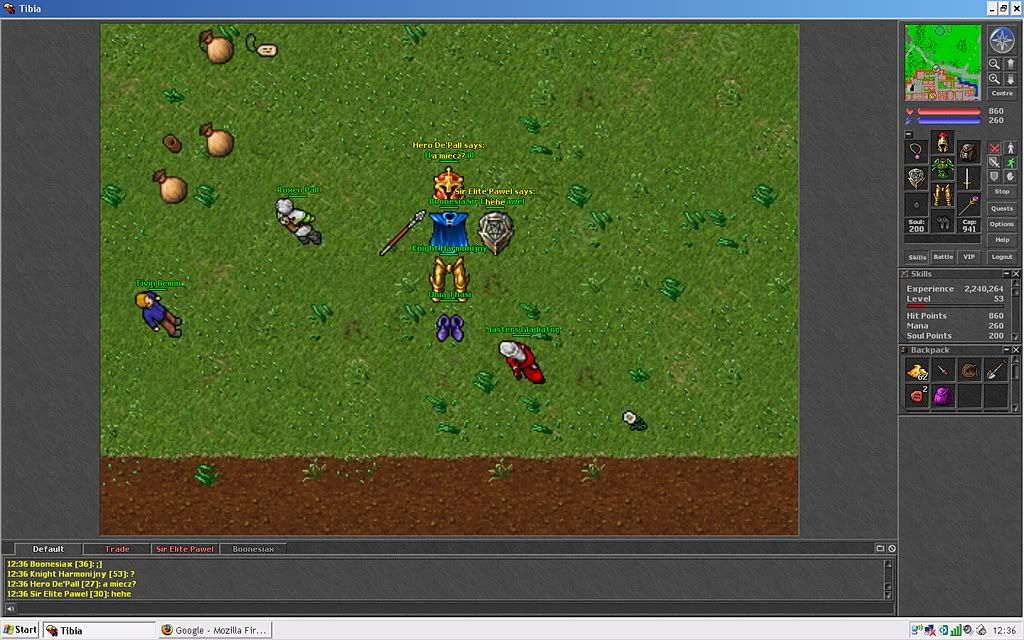Click the Help button

(x=1002, y=240)
